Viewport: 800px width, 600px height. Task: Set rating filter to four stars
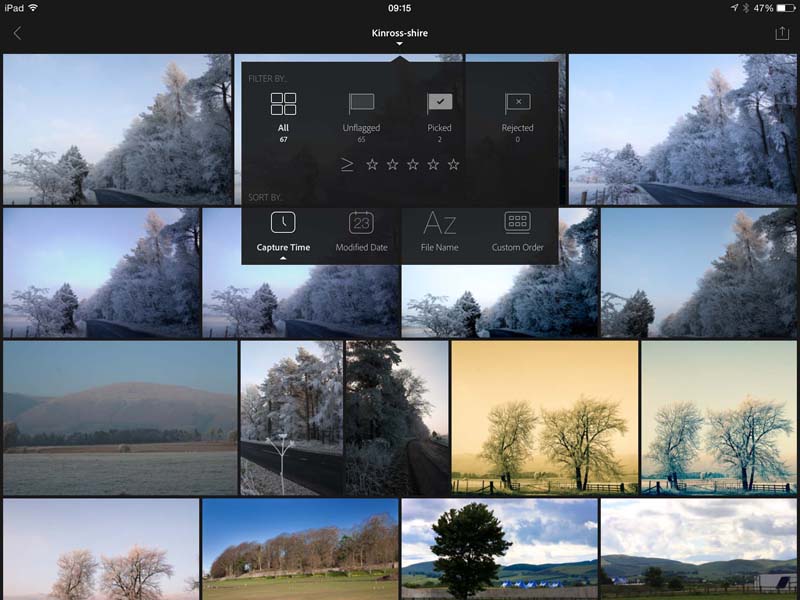coord(433,164)
